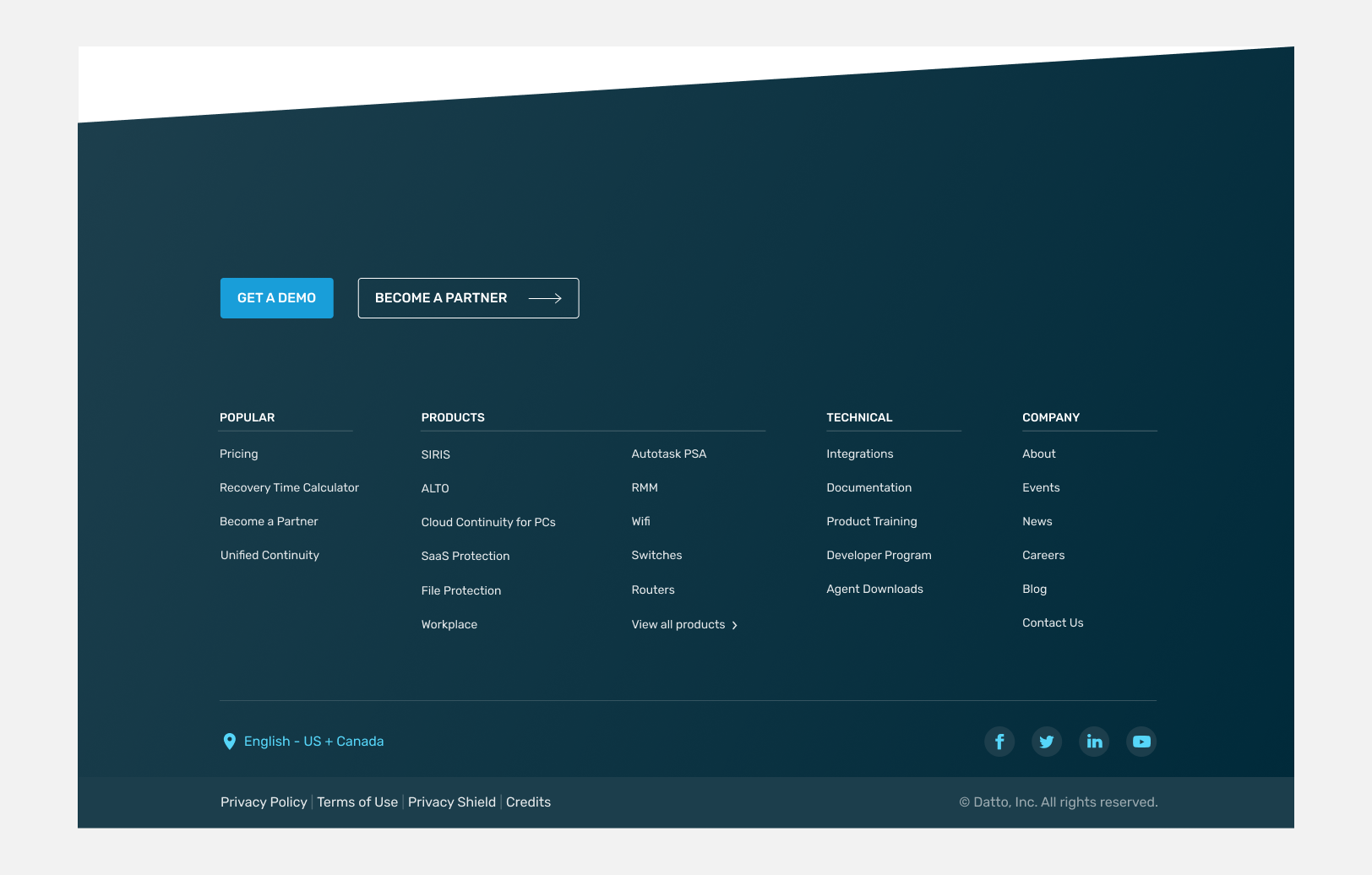Select View all products link

[678, 624]
